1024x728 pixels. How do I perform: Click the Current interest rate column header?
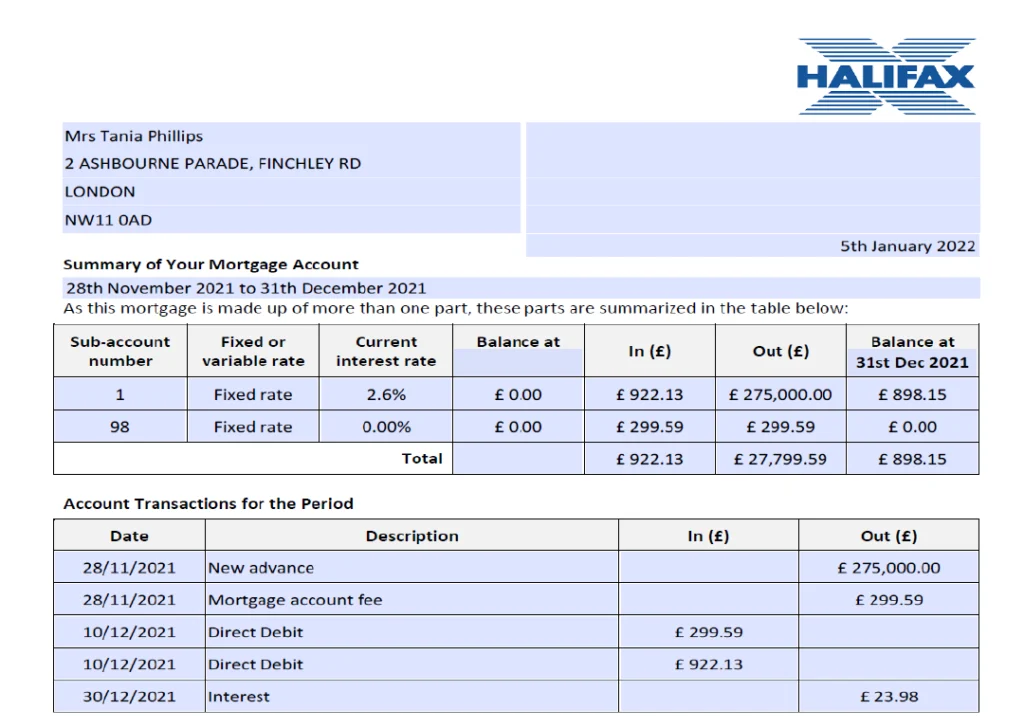point(386,351)
